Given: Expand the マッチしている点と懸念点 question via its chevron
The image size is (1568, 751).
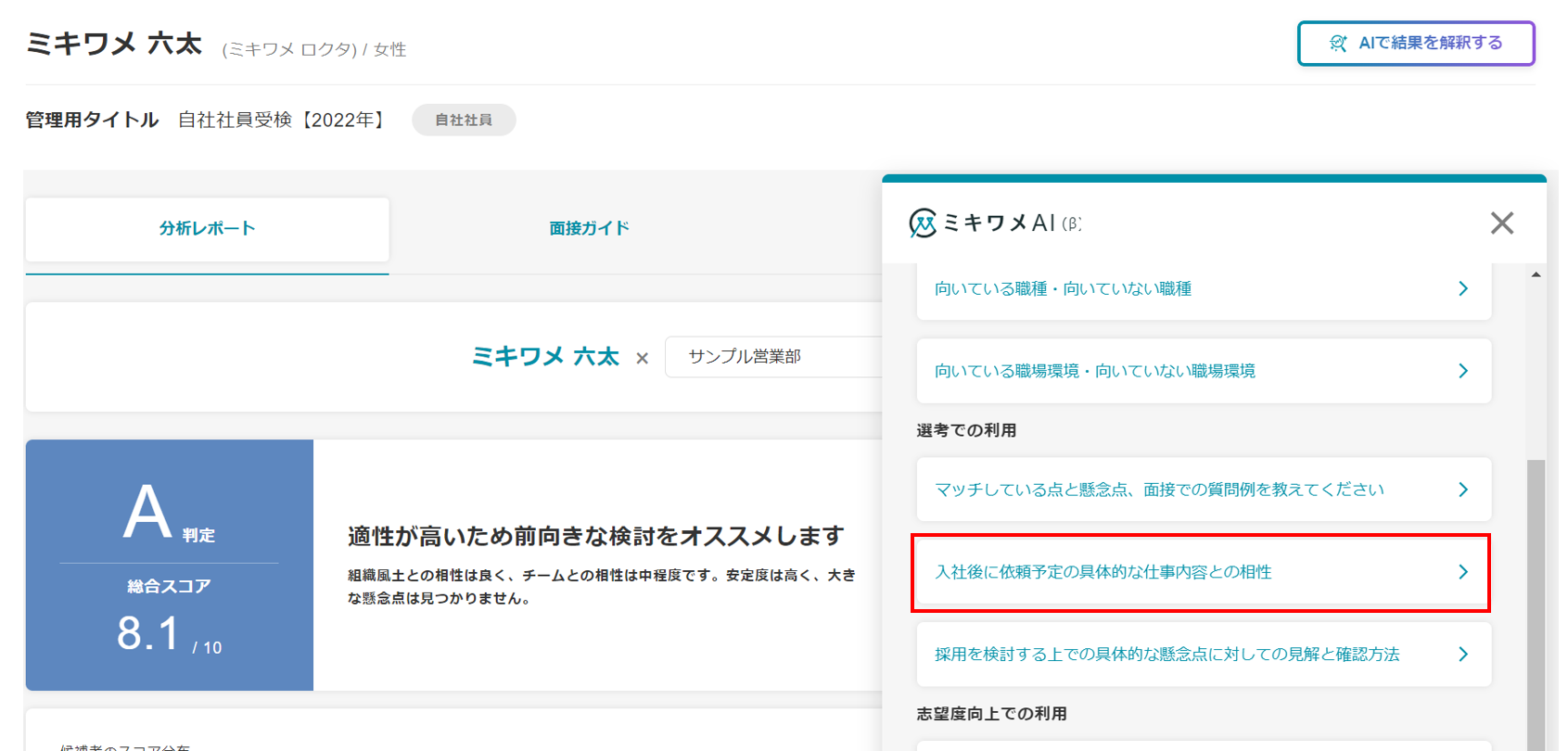Looking at the screenshot, I should pos(1463,490).
